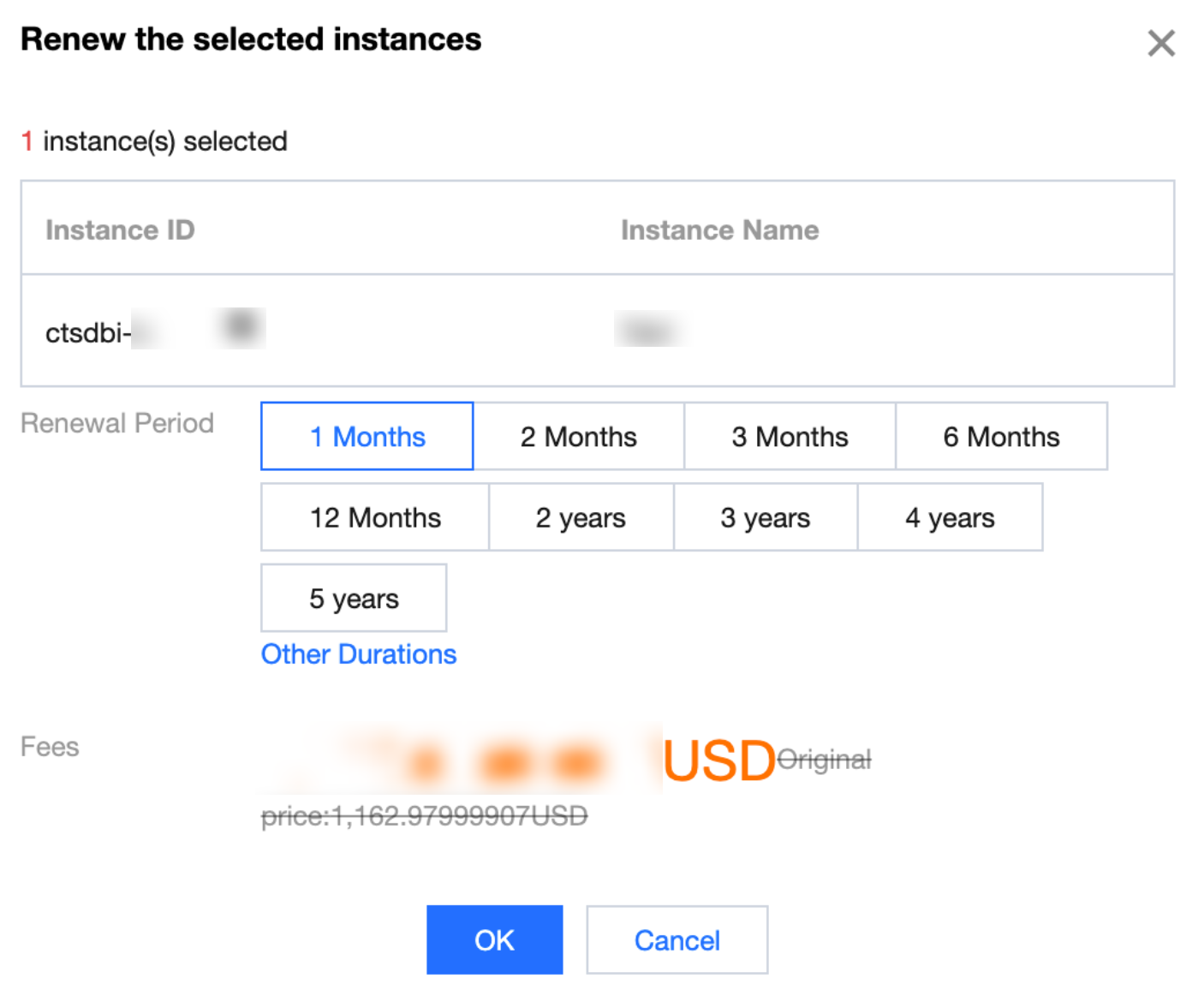
Task: Select 2 years renewal period
Action: 581,517
